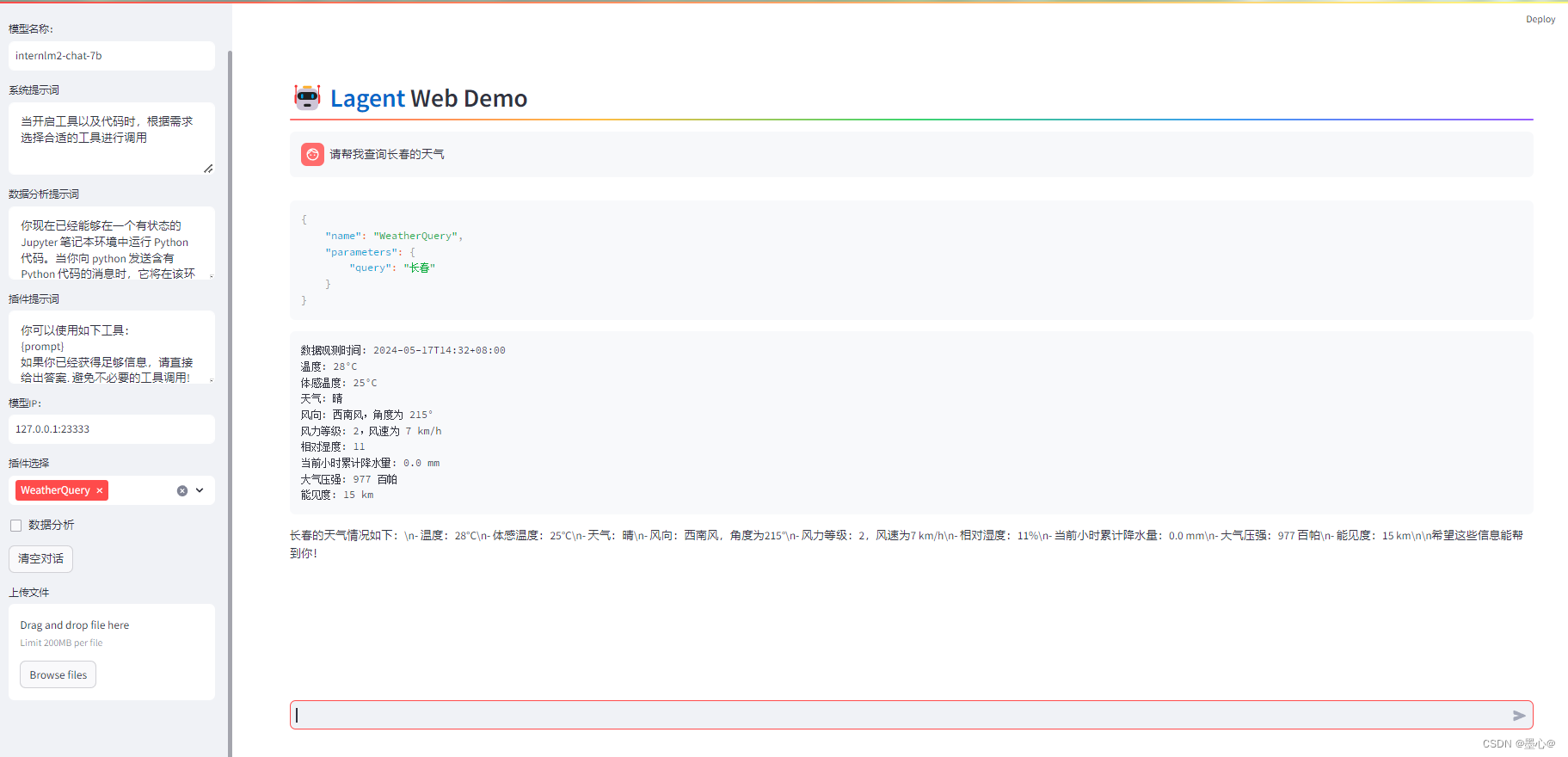Click the "query": "长春" JSON line

392,268
